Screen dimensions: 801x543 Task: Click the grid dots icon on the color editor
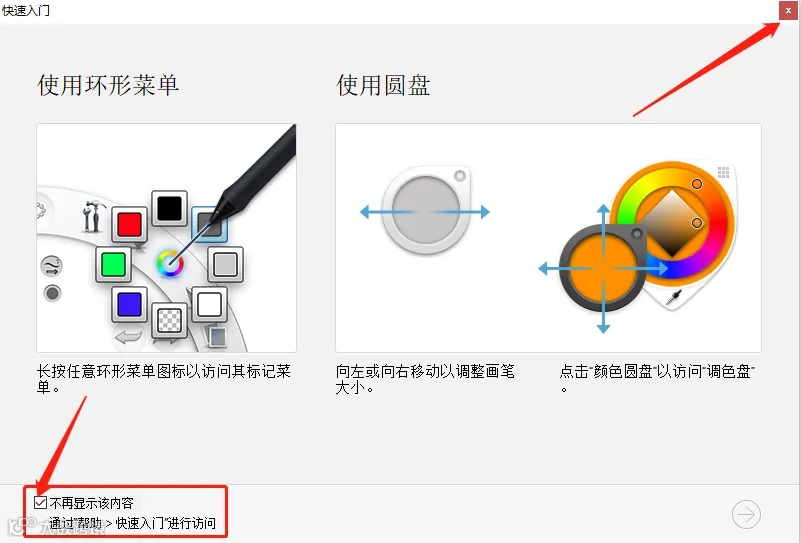pos(723,172)
